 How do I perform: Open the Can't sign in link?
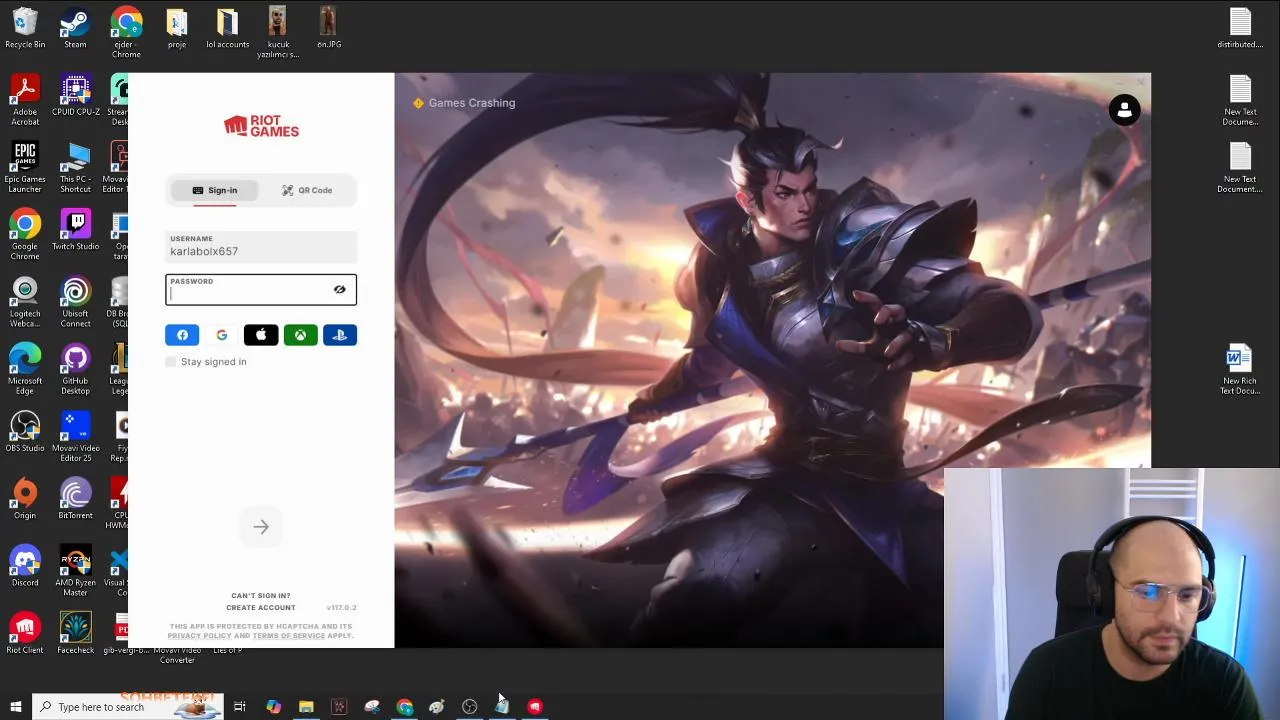pos(261,596)
